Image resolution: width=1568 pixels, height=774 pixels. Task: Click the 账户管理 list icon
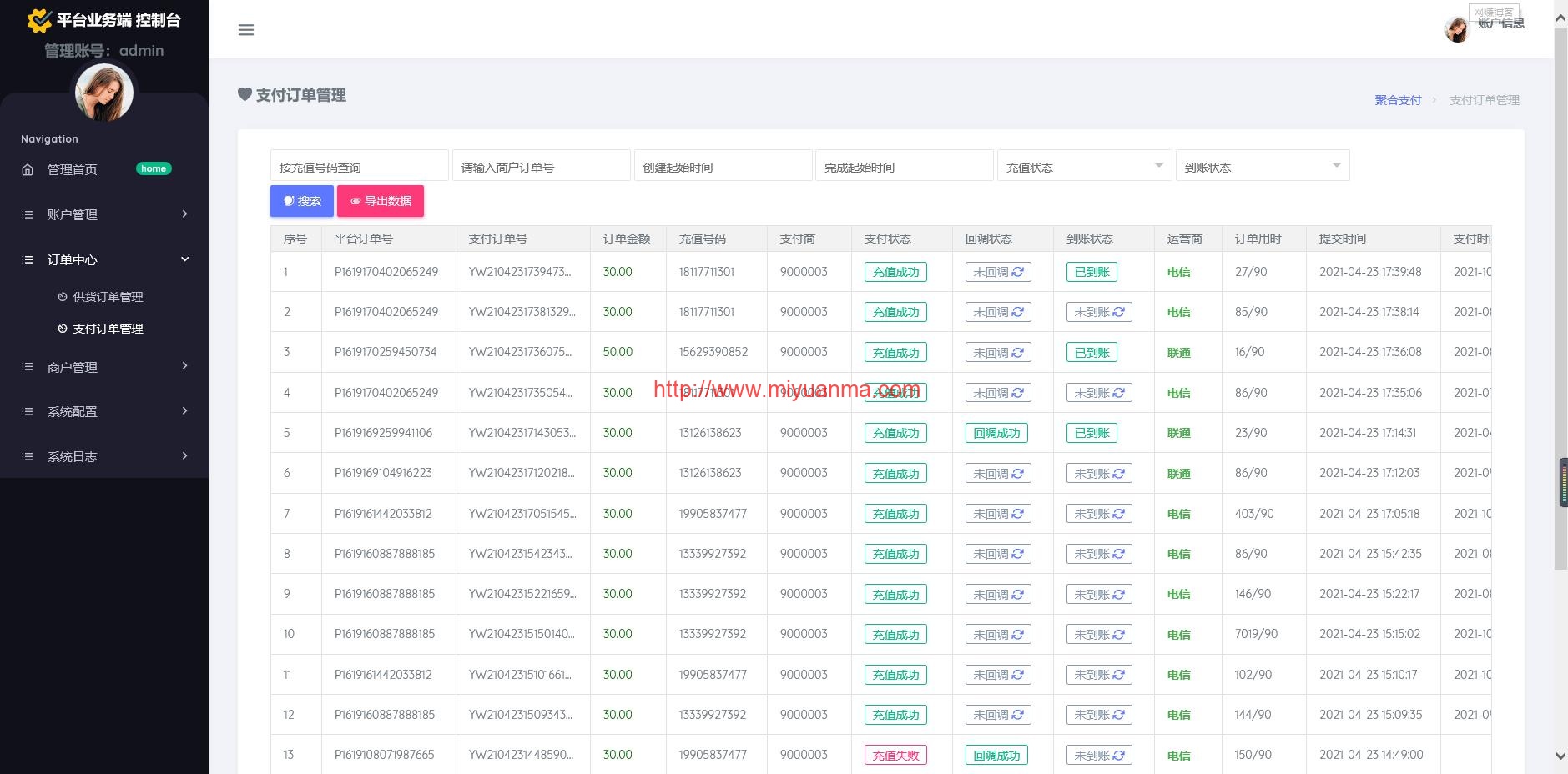tap(28, 214)
